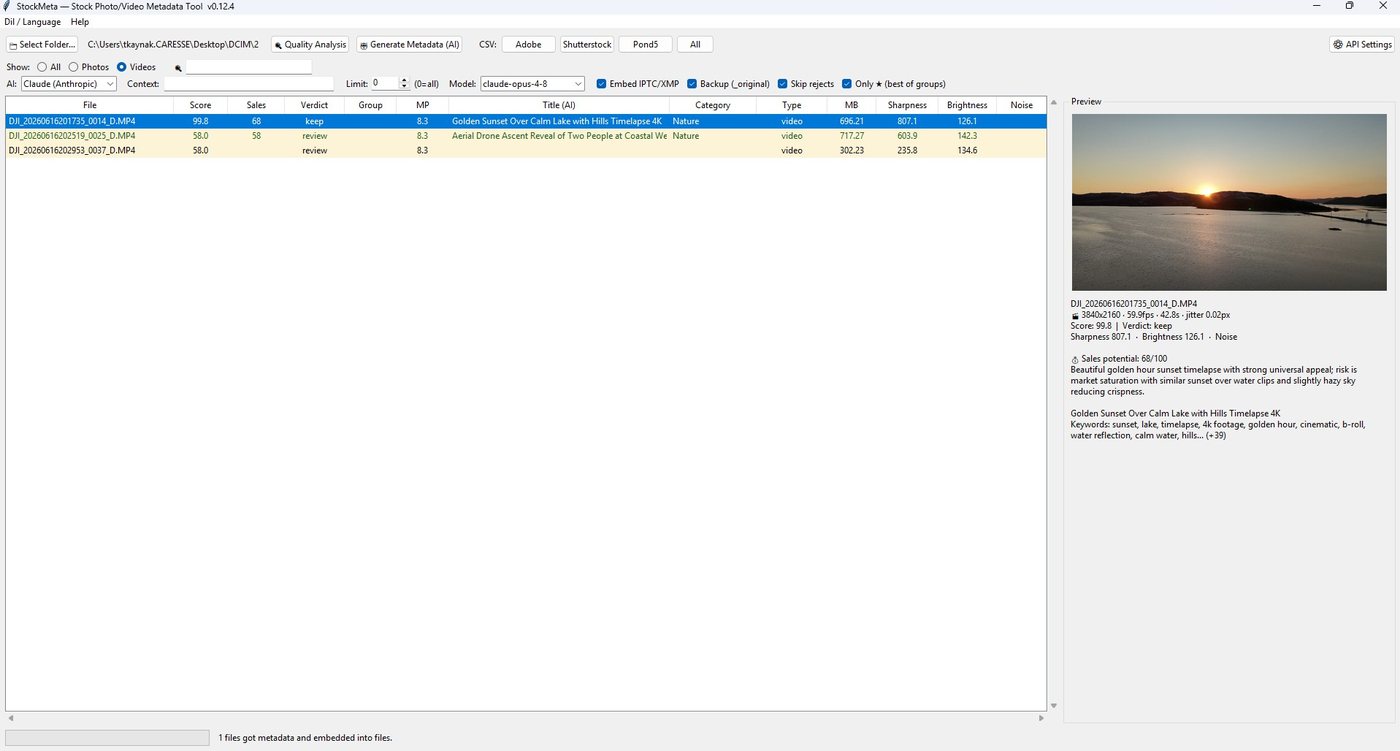
Task: Sort by the Category column header
Action: pos(713,105)
